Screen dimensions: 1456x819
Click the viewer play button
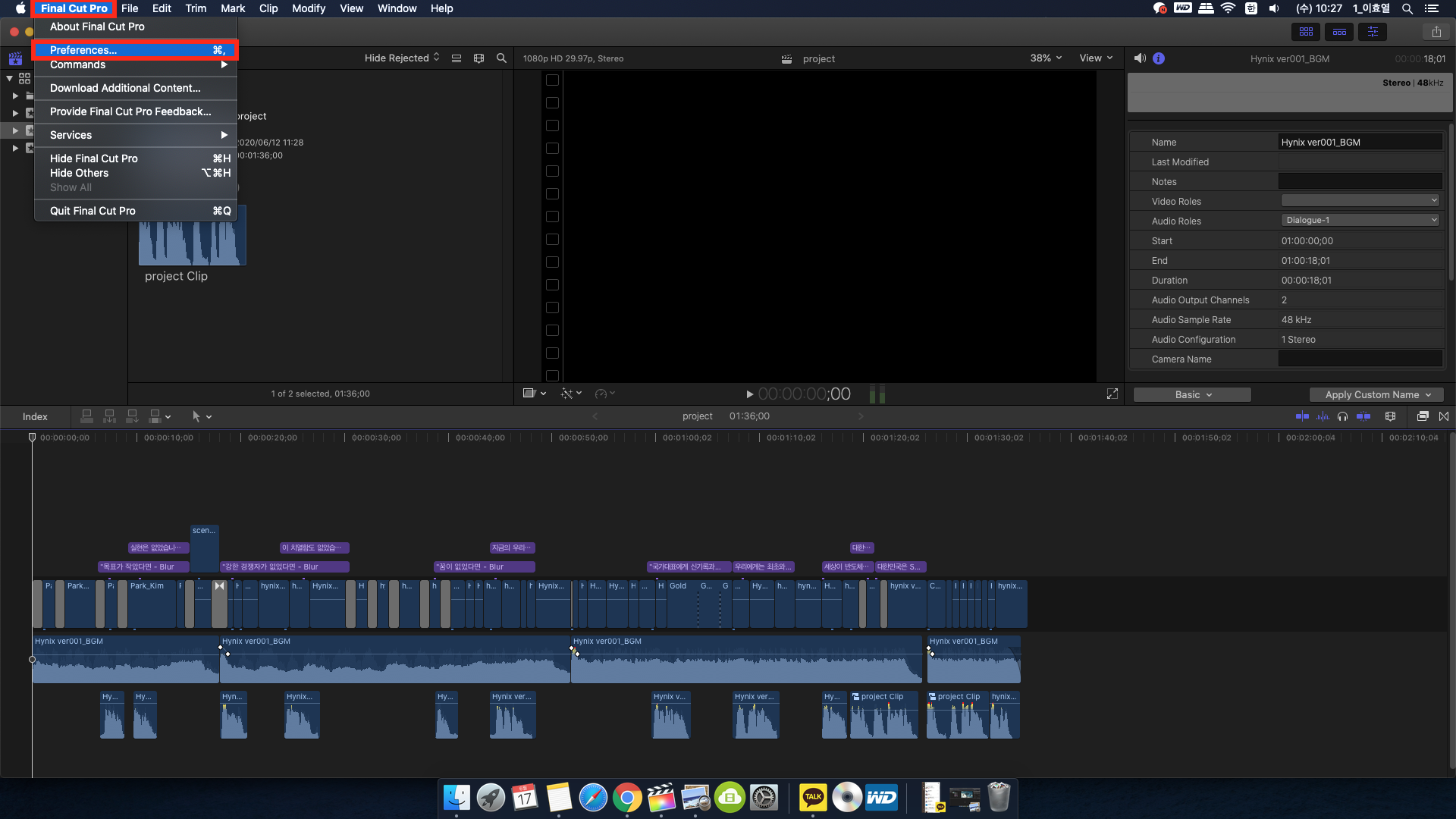tap(749, 394)
